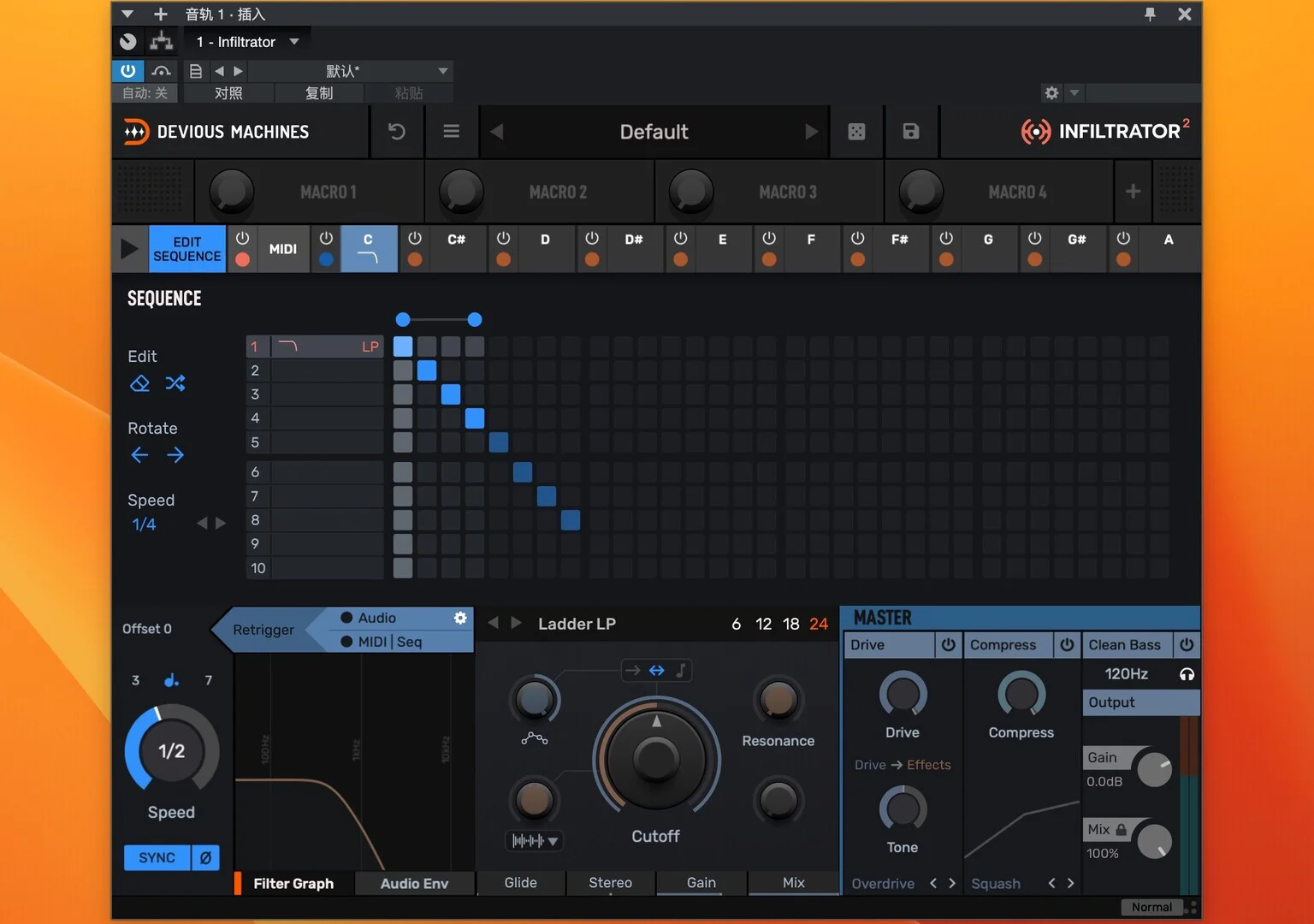Viewport: 1314px width, 924px height.
Task: Click the lock icon next to Mix
Action: (x=1122, y=829)
